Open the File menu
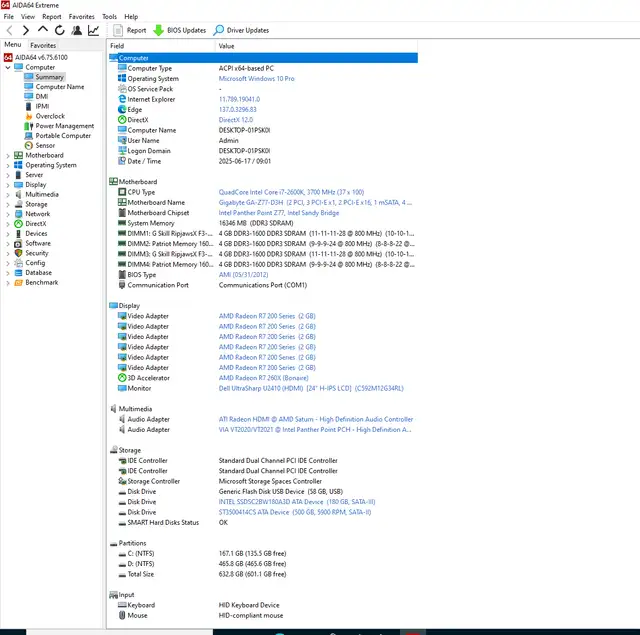This screenshot has height=635, width=640. click(9, 17)
